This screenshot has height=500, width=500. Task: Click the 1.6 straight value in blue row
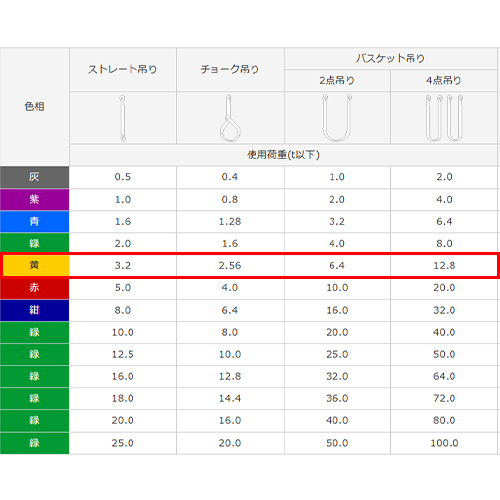click(x=123, y=221)
